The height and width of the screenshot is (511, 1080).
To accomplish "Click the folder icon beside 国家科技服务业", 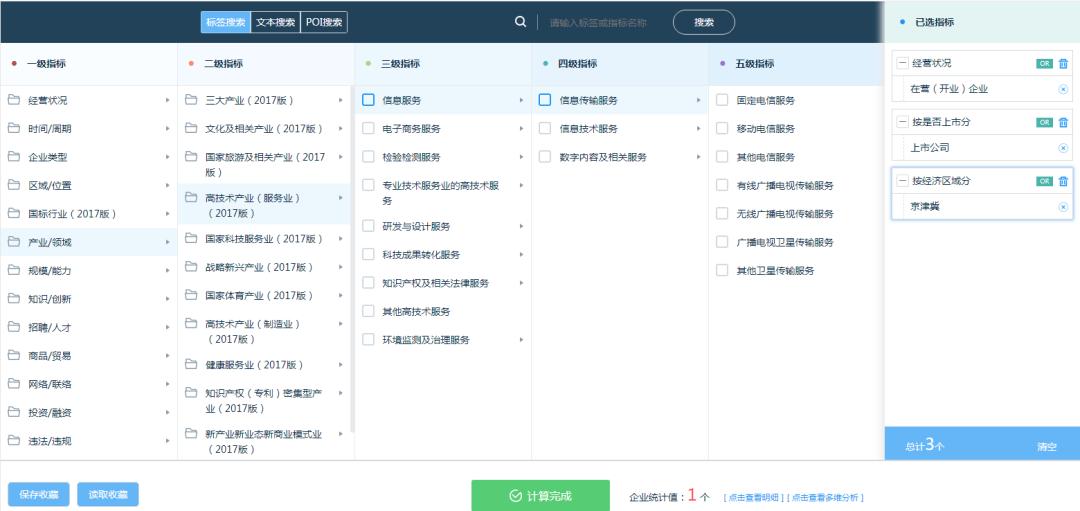I will tap(191, 238).
